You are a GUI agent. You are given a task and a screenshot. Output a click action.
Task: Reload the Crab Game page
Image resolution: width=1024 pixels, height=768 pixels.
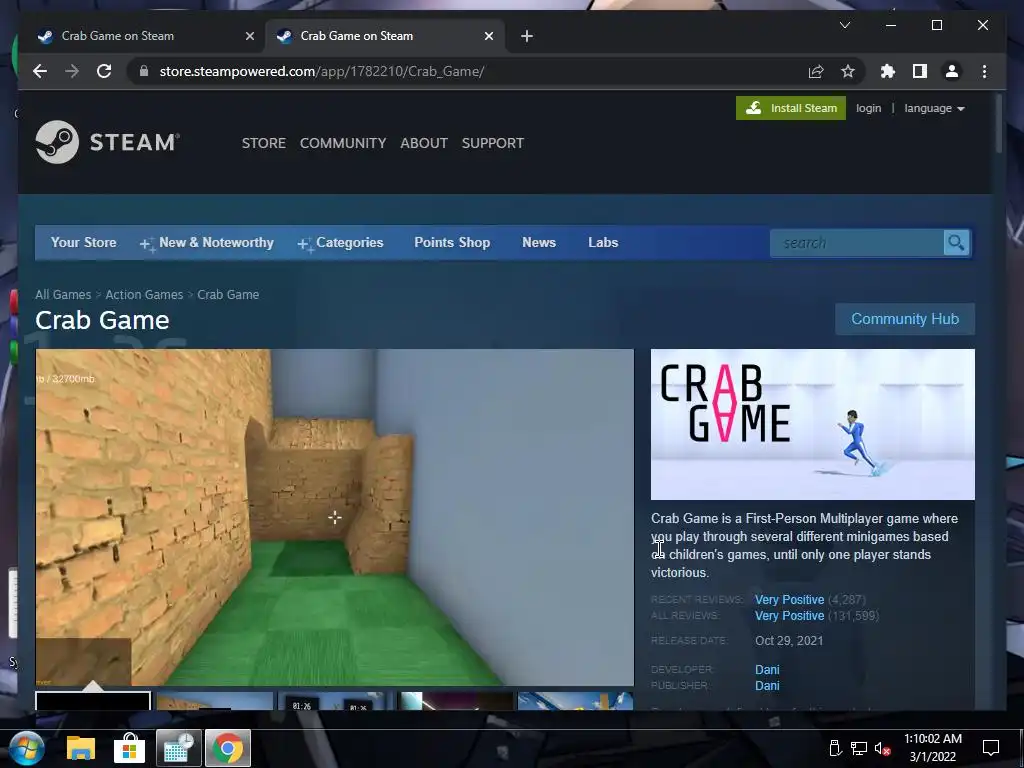(104, 71)
